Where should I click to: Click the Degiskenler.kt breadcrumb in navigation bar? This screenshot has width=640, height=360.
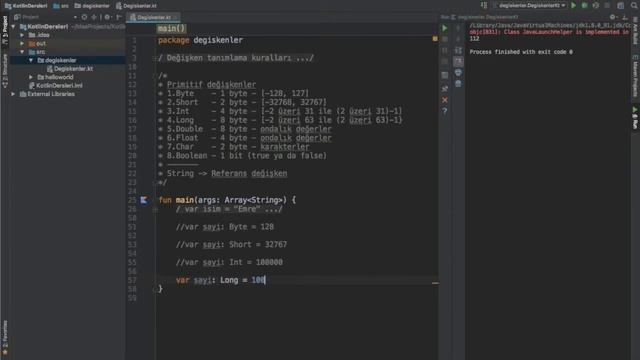(x=136, y=6)
